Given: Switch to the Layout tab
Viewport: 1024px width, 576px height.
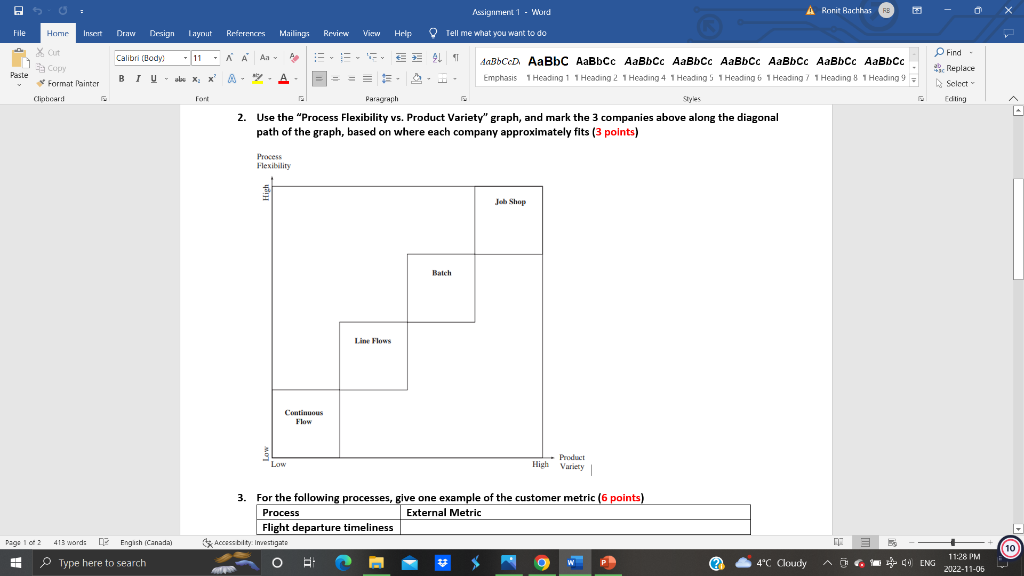Looking at the screenshot, I should pyautogui.click(x=200, y=33).
